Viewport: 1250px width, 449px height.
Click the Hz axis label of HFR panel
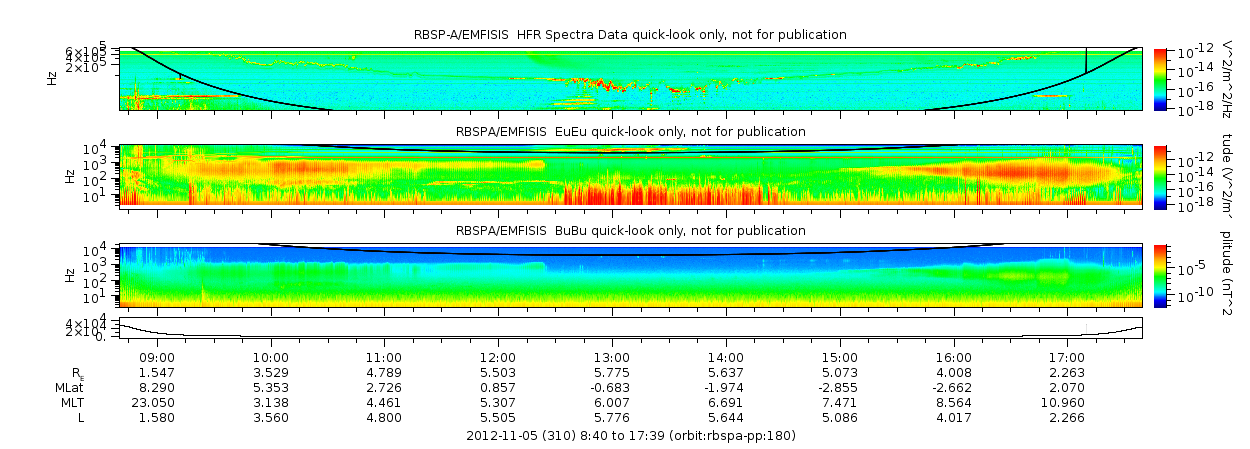(52, 78)
